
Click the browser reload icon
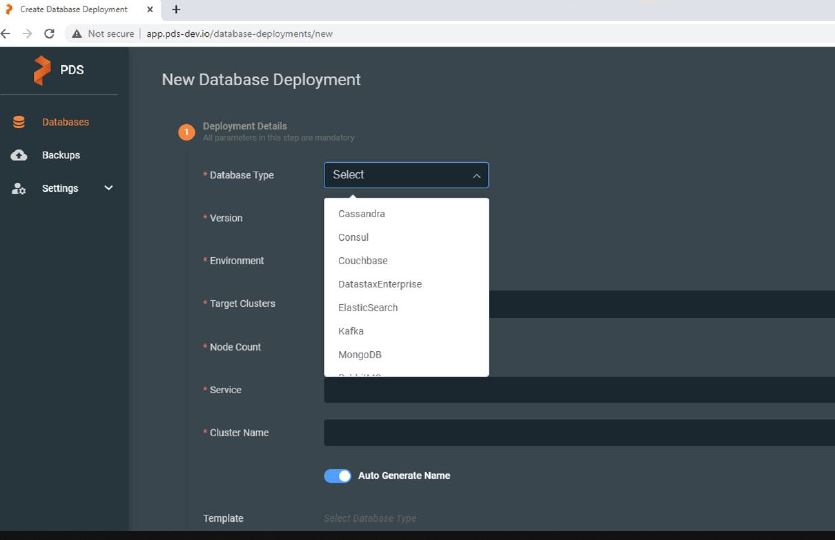pos(49,33)
